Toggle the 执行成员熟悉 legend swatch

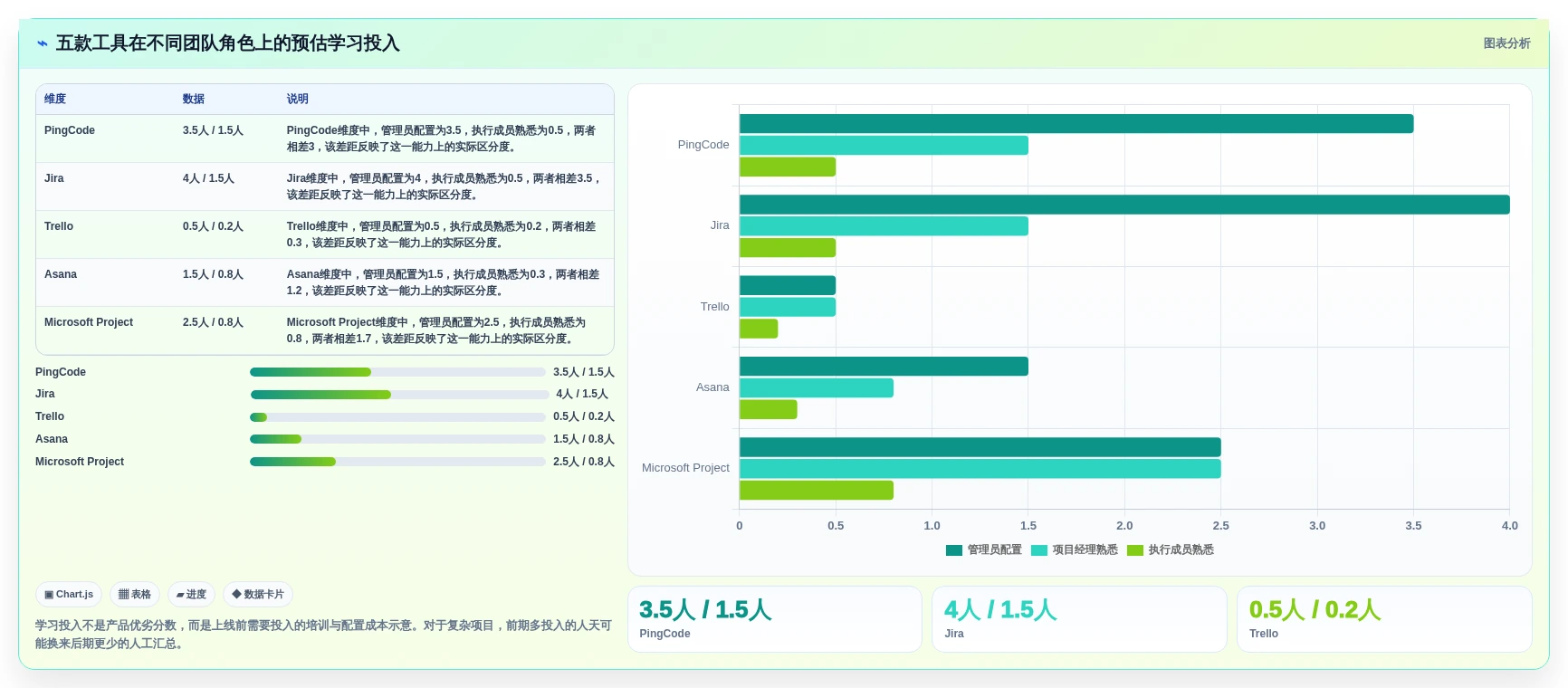pyautogui.click(x=1134, y=550)
